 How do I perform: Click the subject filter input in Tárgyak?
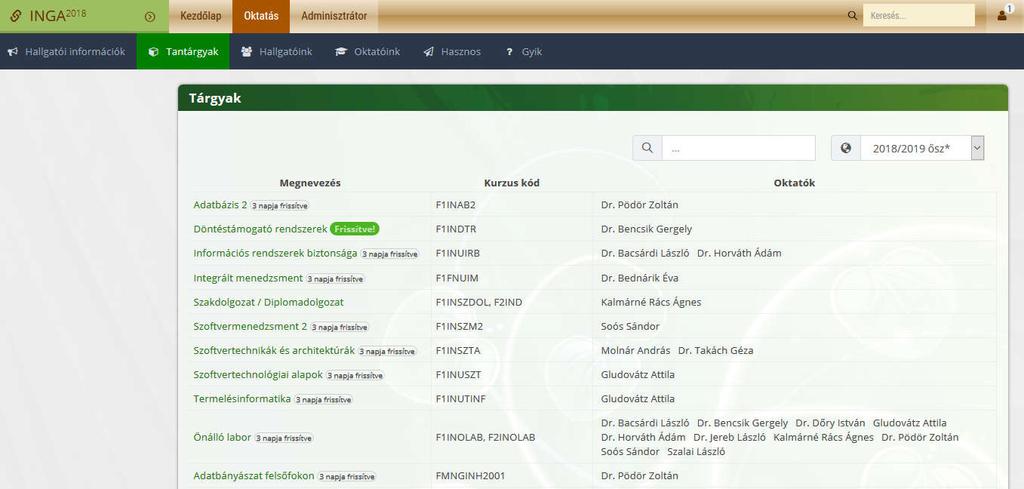point(739,148)
